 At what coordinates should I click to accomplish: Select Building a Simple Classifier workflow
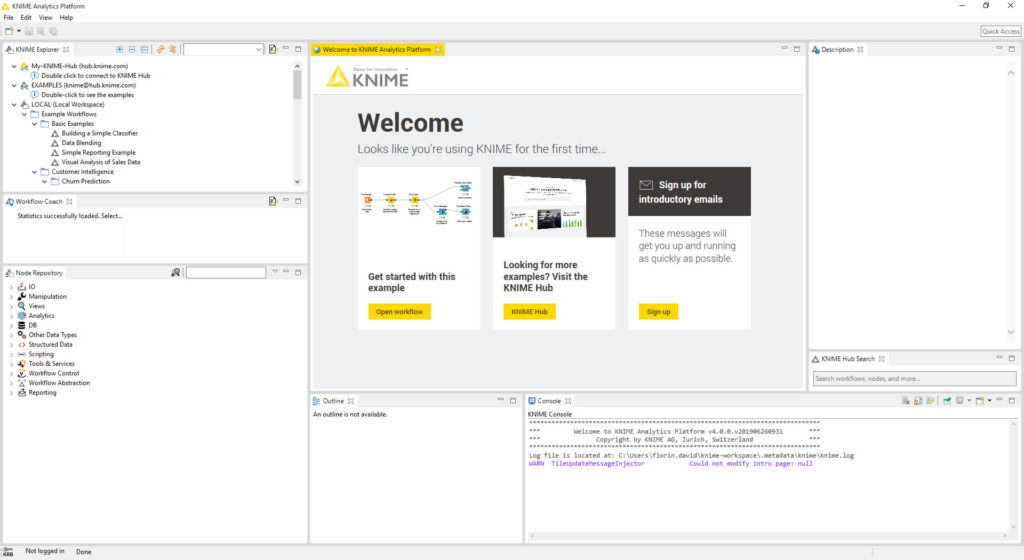click(x=100, y=133)
